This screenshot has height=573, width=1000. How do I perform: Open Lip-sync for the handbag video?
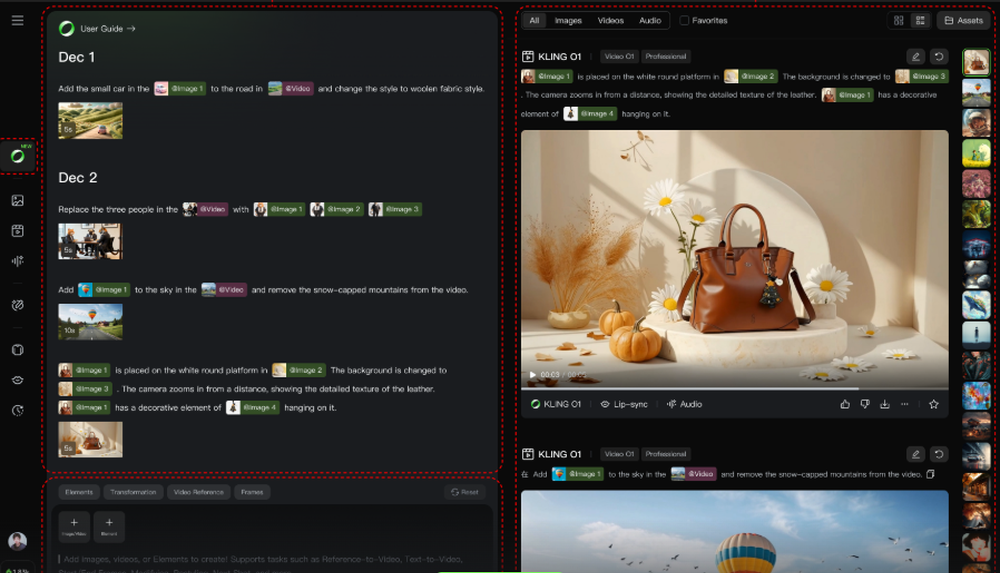(624, 404)
